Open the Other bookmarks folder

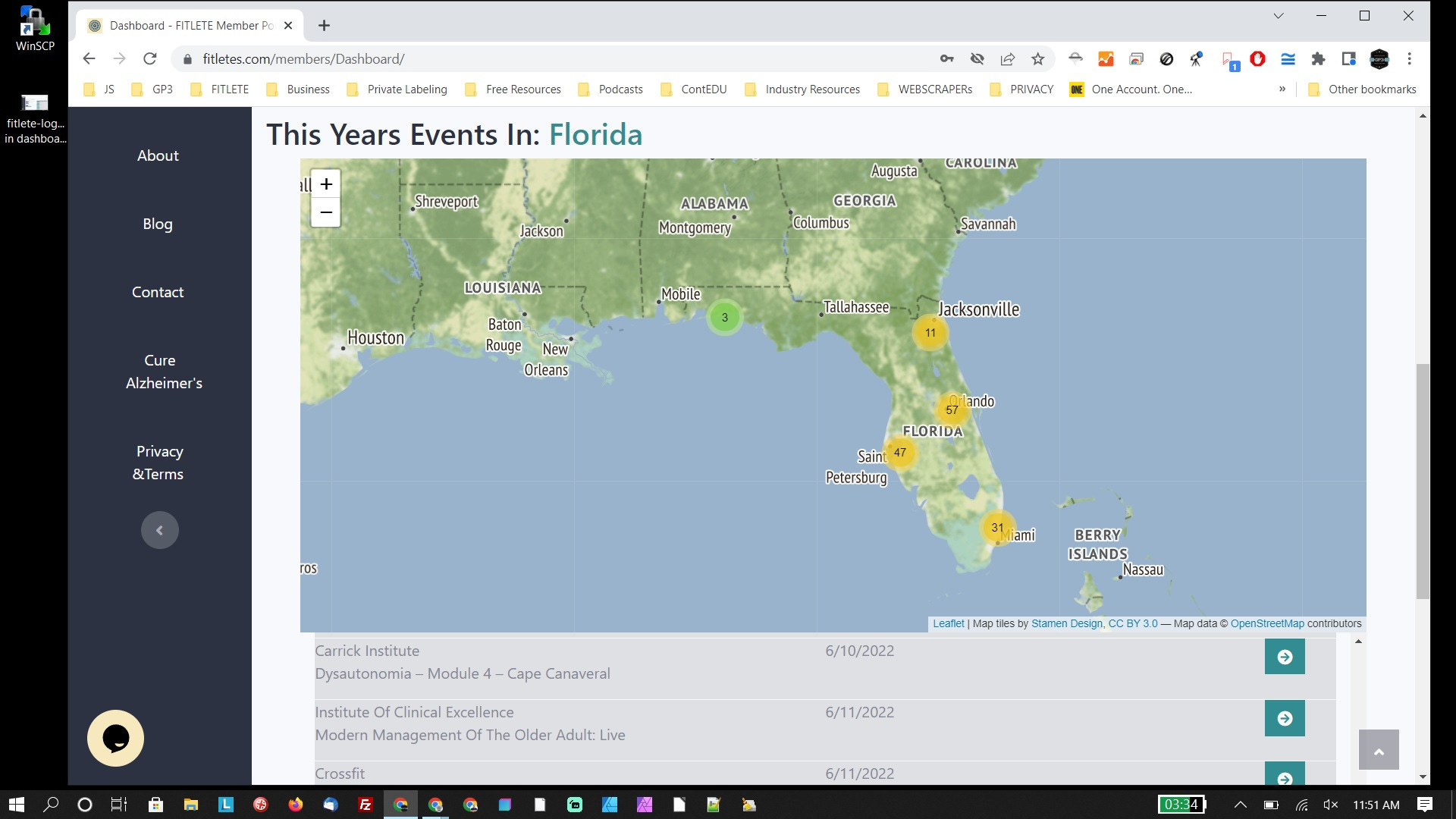point(1362,89)
